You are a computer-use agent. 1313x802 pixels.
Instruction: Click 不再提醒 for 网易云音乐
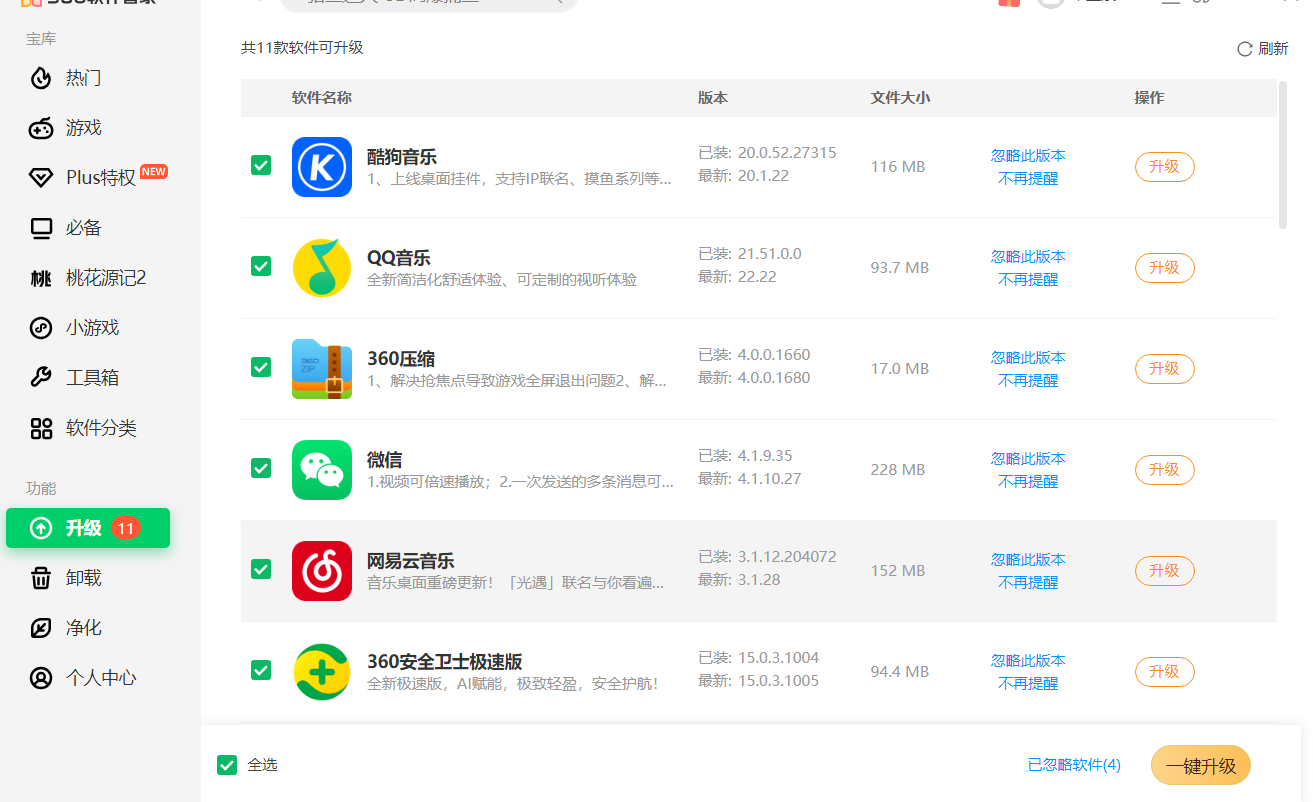1028,583
